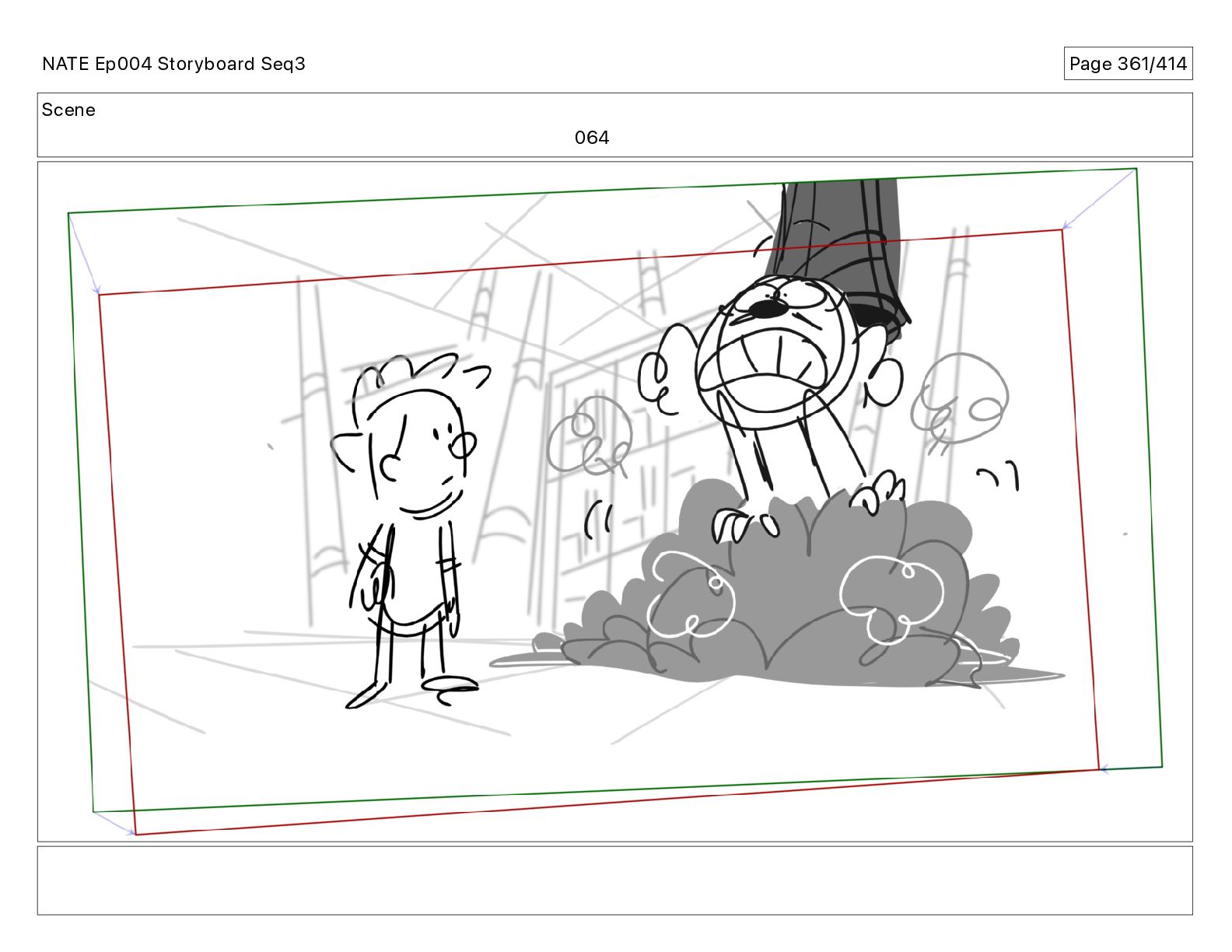Image resolution: width=1232 pixels, height=952 pixels.
Task: Click the storyboard panel drawing
Action: click(x=614, y=502)
